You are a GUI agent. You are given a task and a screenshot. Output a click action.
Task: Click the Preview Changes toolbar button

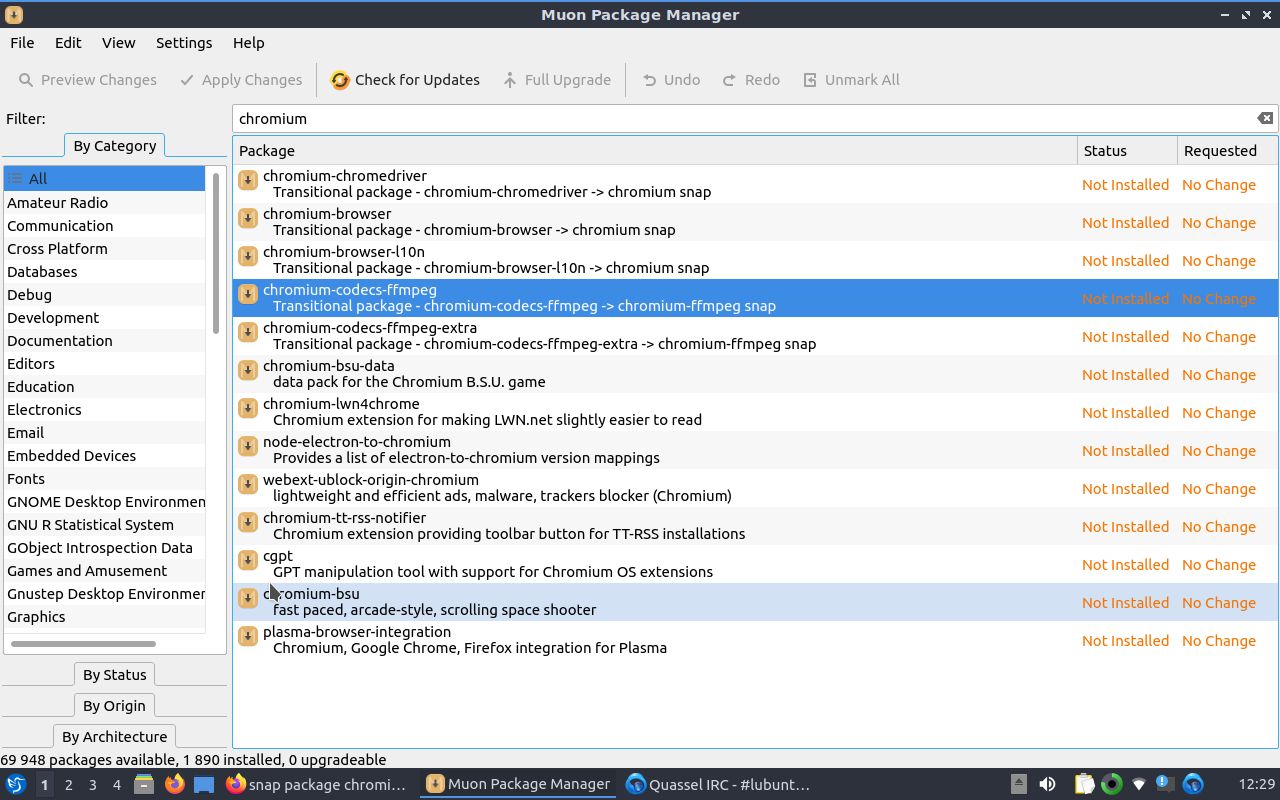click(88, 80)
